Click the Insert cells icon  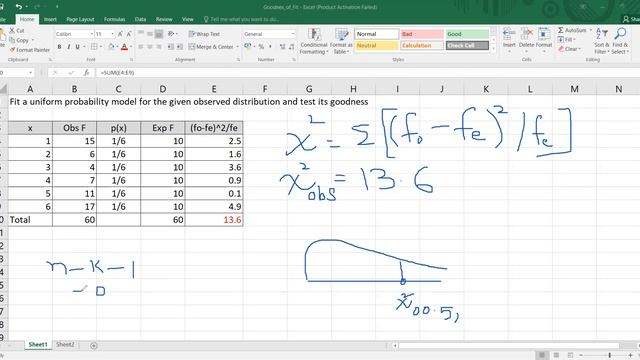tap(509, 34)
